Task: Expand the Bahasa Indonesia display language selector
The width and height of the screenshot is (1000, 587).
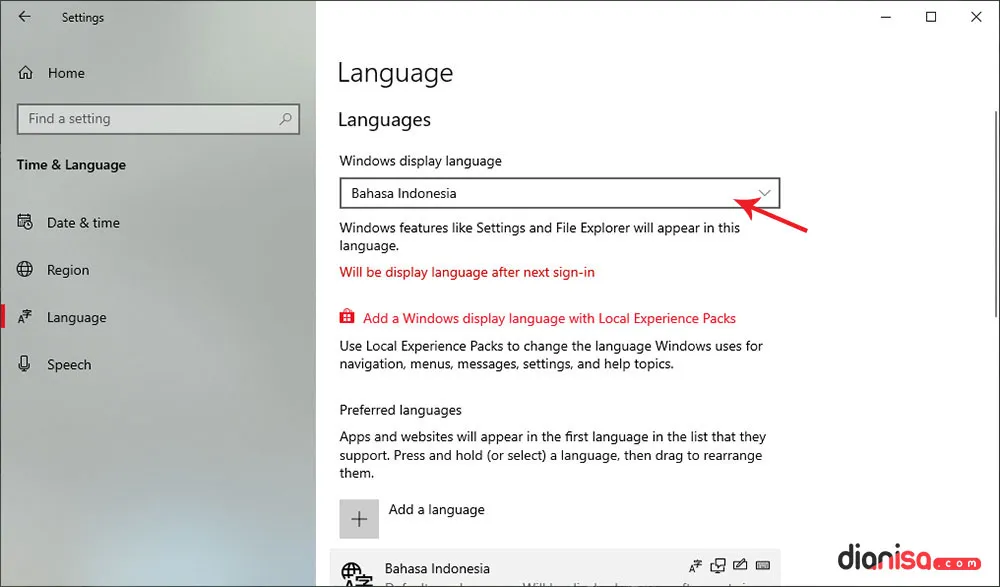Action: [x=764, y=192]
